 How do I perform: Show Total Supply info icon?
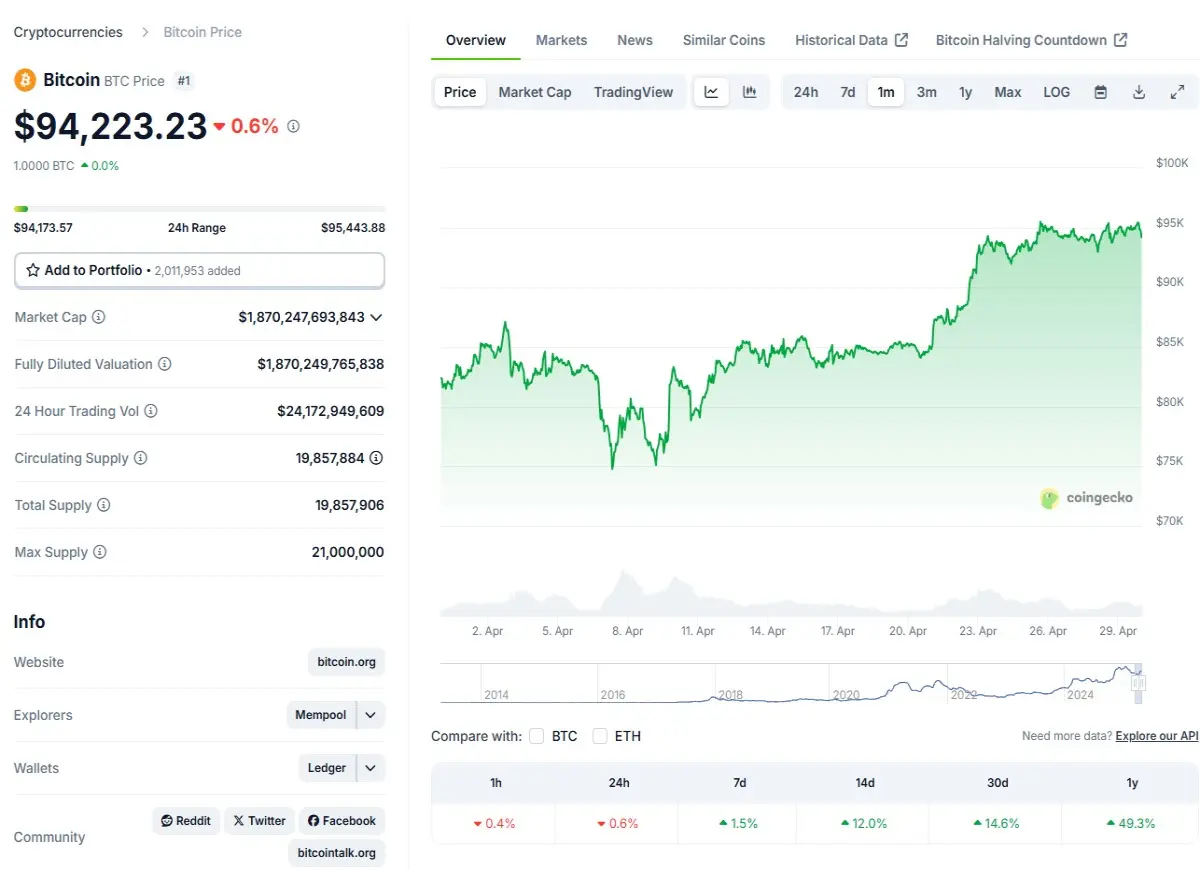(x=104, y=505)
